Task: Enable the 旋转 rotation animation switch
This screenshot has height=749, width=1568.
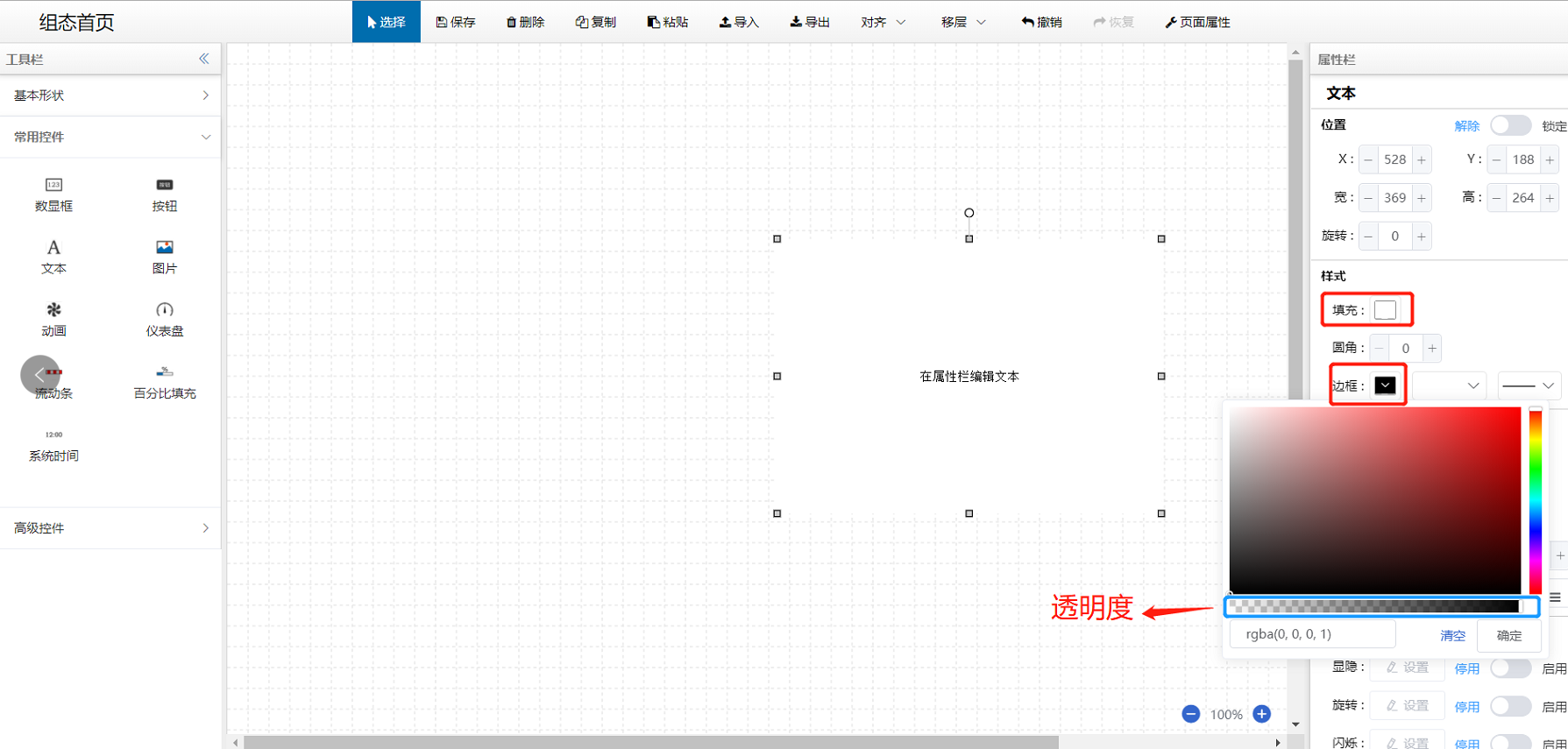Action: click(x=1510, y=706)
